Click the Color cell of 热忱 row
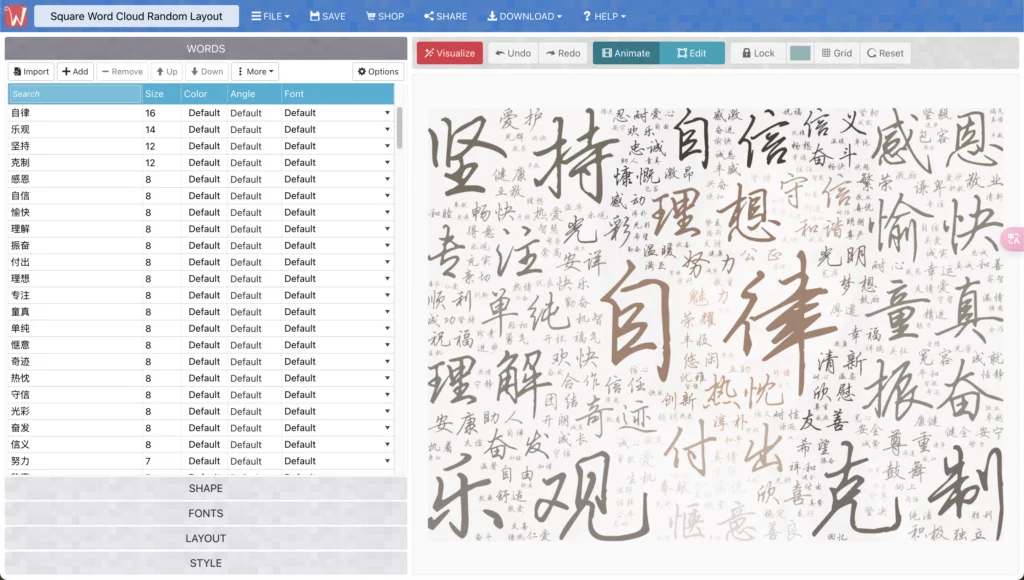This screenshot has height=580, width=1024. pos(204,378)
